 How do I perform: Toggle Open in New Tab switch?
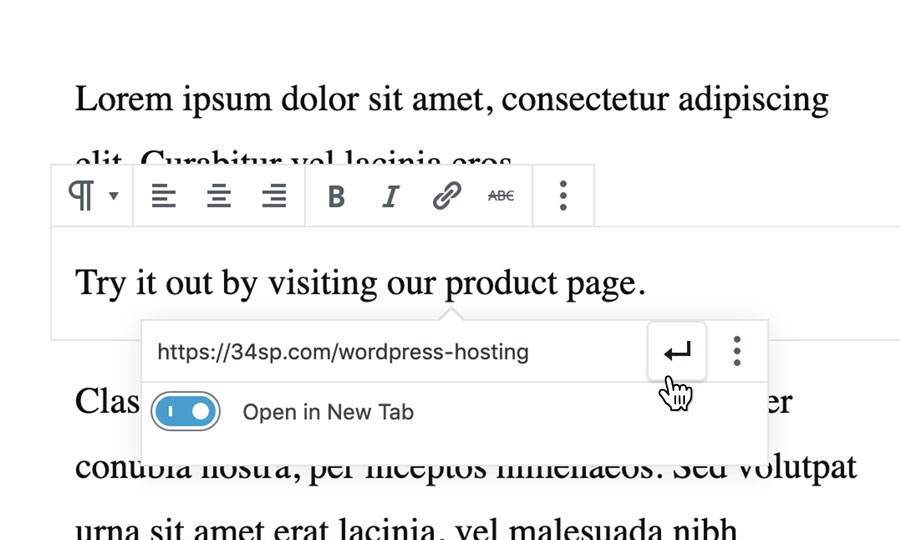coord(185,411)
